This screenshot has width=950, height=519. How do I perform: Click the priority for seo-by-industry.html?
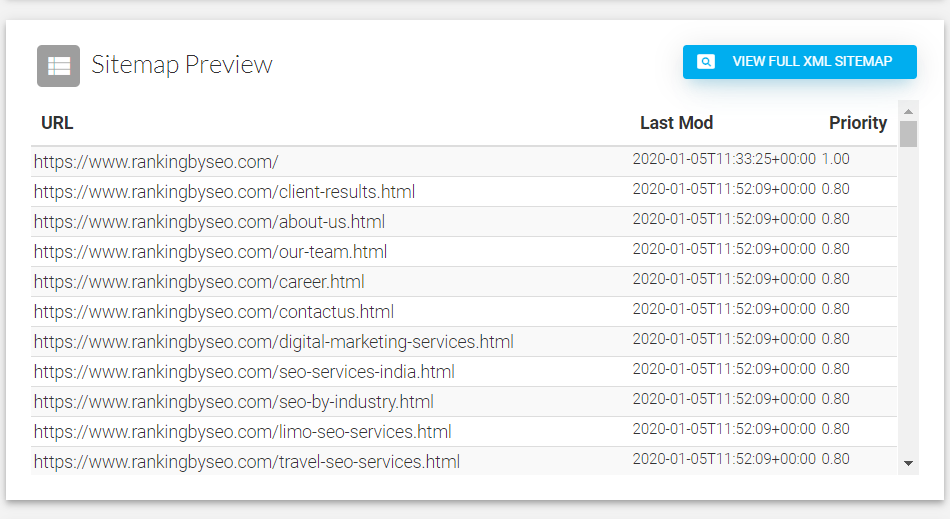835,398
